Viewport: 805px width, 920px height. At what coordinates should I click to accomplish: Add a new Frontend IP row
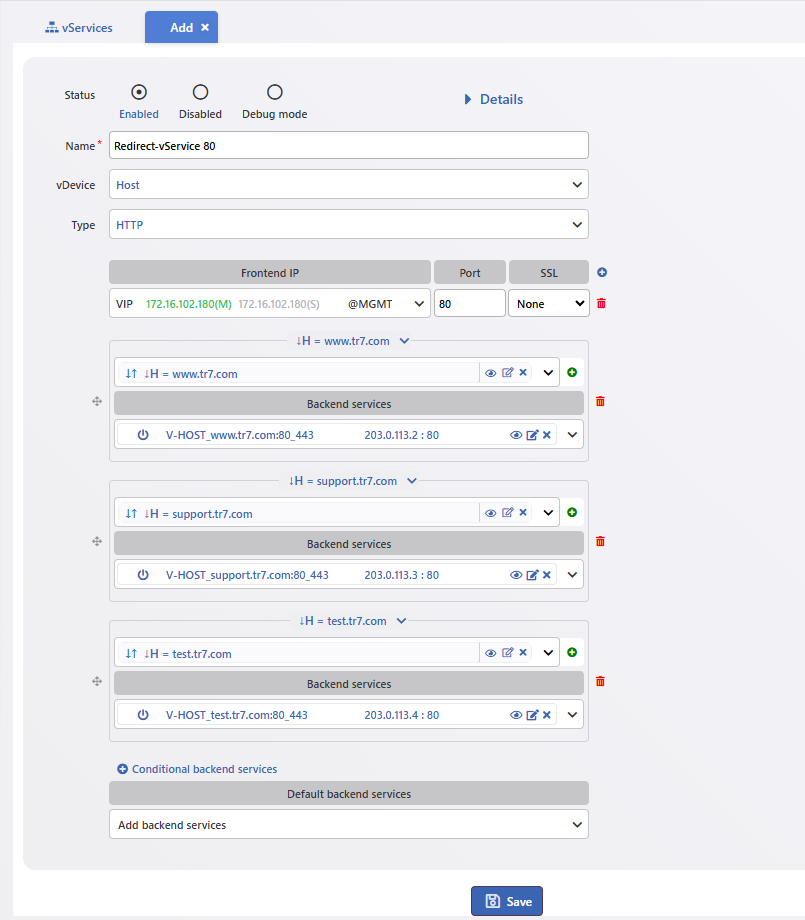click(x=602, y=272)
